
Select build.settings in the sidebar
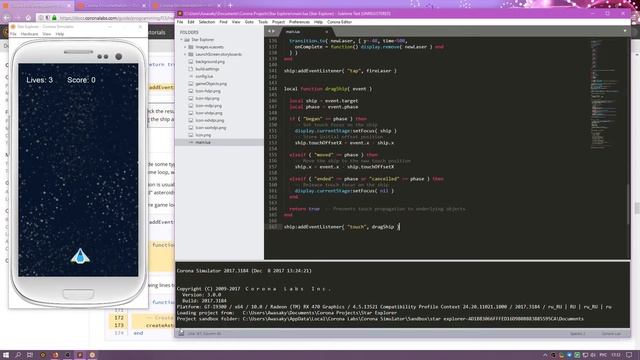pyautogui.click(x=207, y=69)
